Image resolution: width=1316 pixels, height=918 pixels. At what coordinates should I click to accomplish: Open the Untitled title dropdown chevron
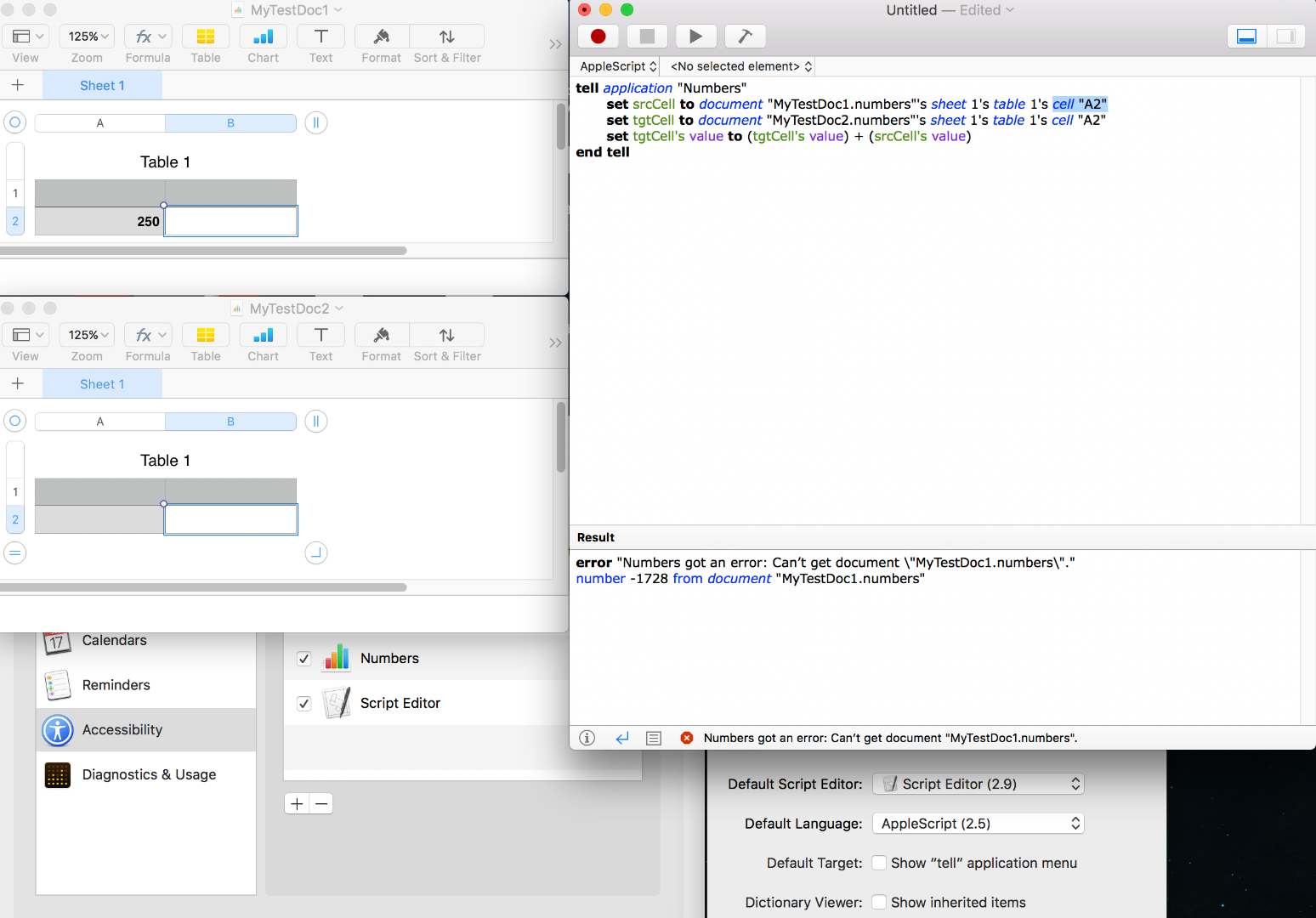(x=1010, y=10)
